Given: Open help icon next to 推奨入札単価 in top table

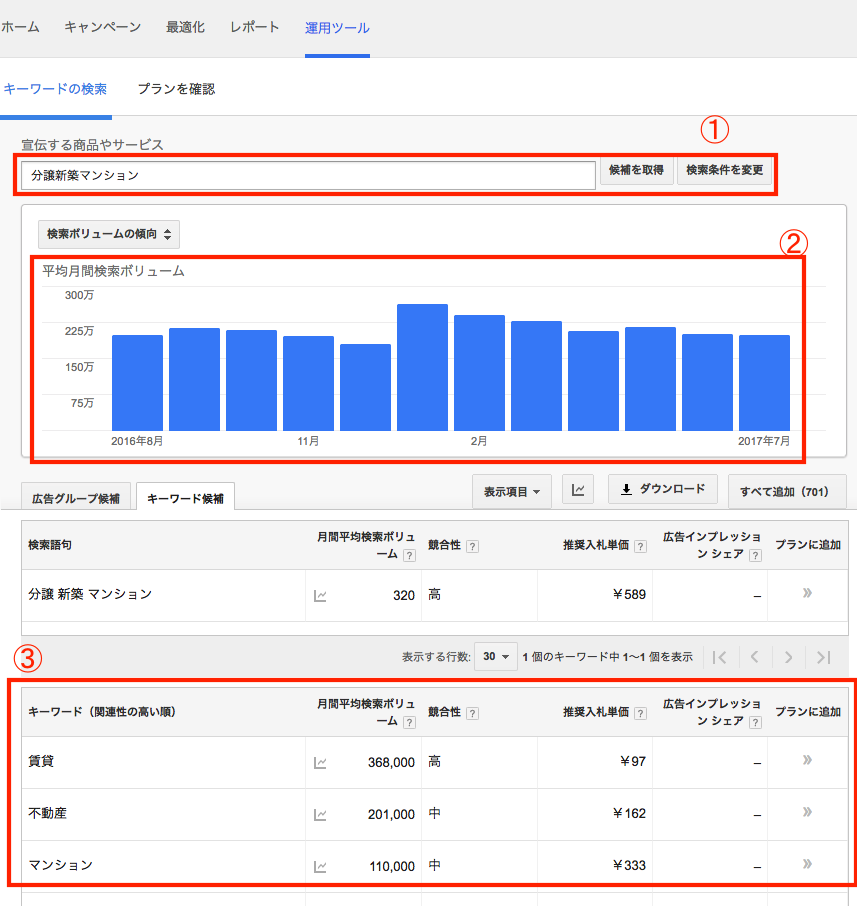Looking at the screenshot, I should tap(640, 546).
